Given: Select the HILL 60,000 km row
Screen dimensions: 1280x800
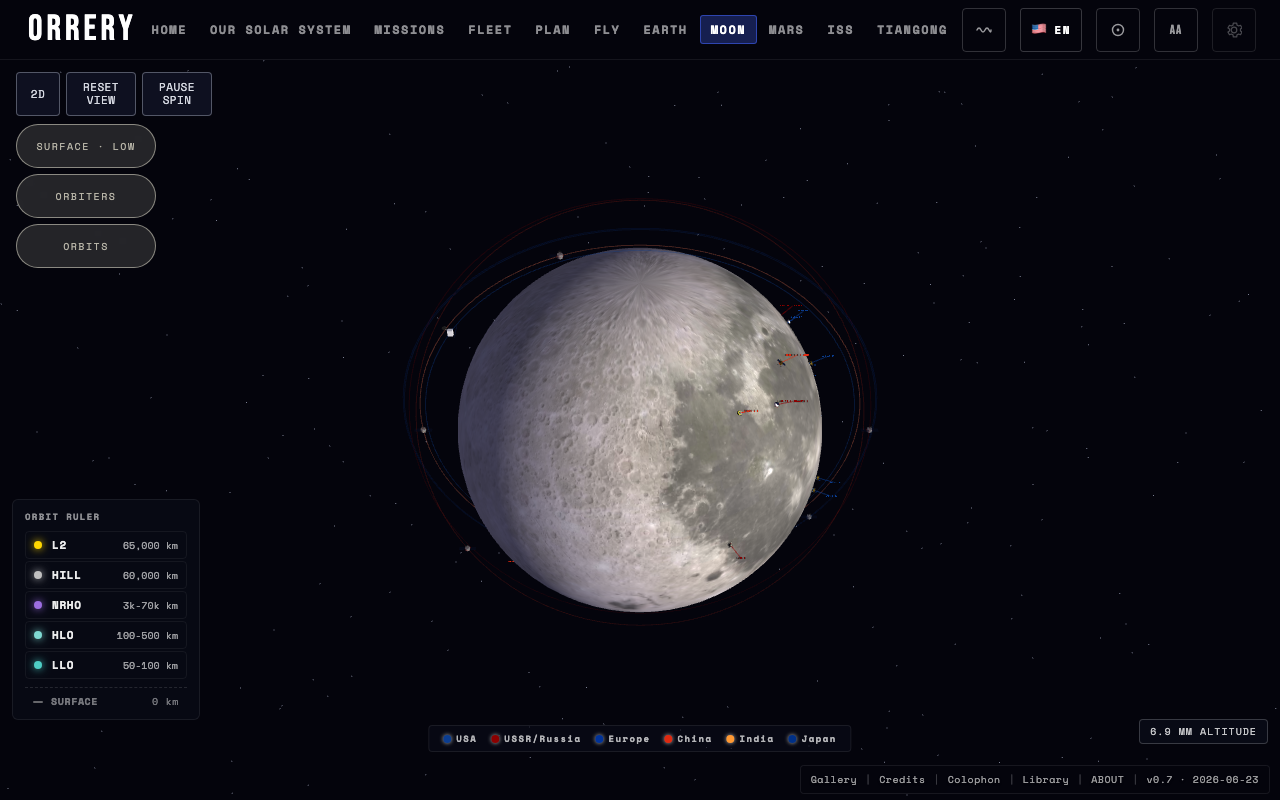Looking at the screenshot, I should tap(106, 575).
